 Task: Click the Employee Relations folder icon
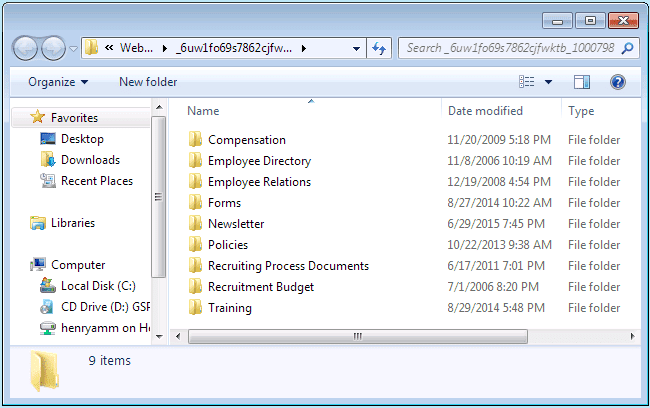(x=195, y=181)
